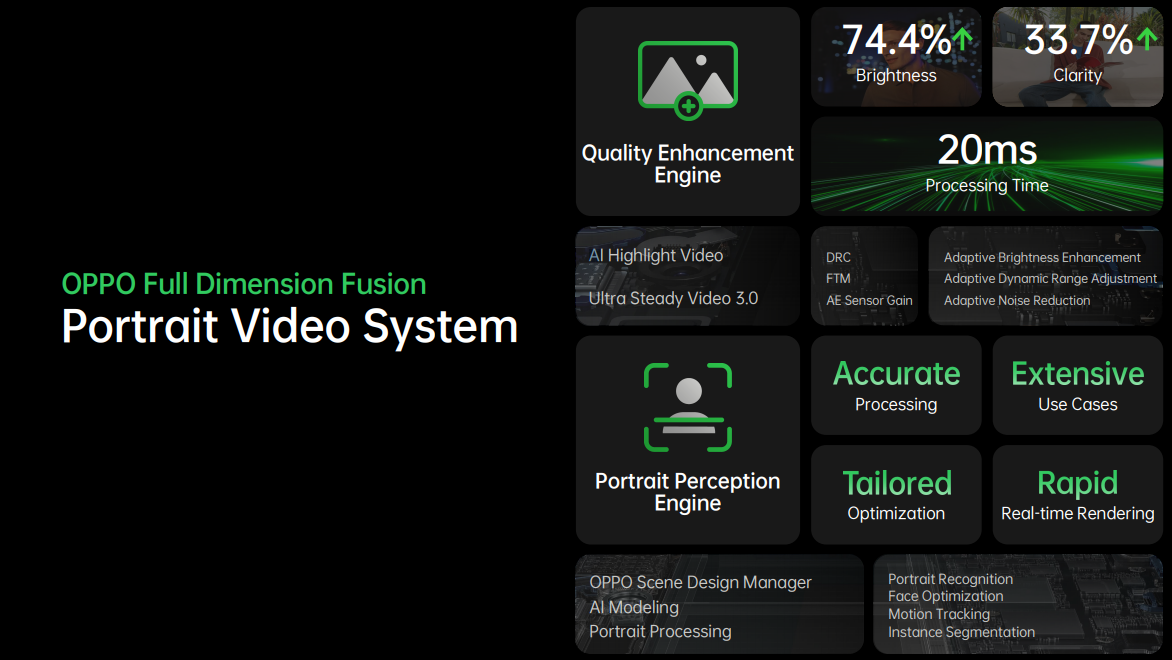Image resolution: width=1172 pixels, height=660 pixels.
Task: Select the 'Extensive Use Cases' card
Action: (1078, 385)
